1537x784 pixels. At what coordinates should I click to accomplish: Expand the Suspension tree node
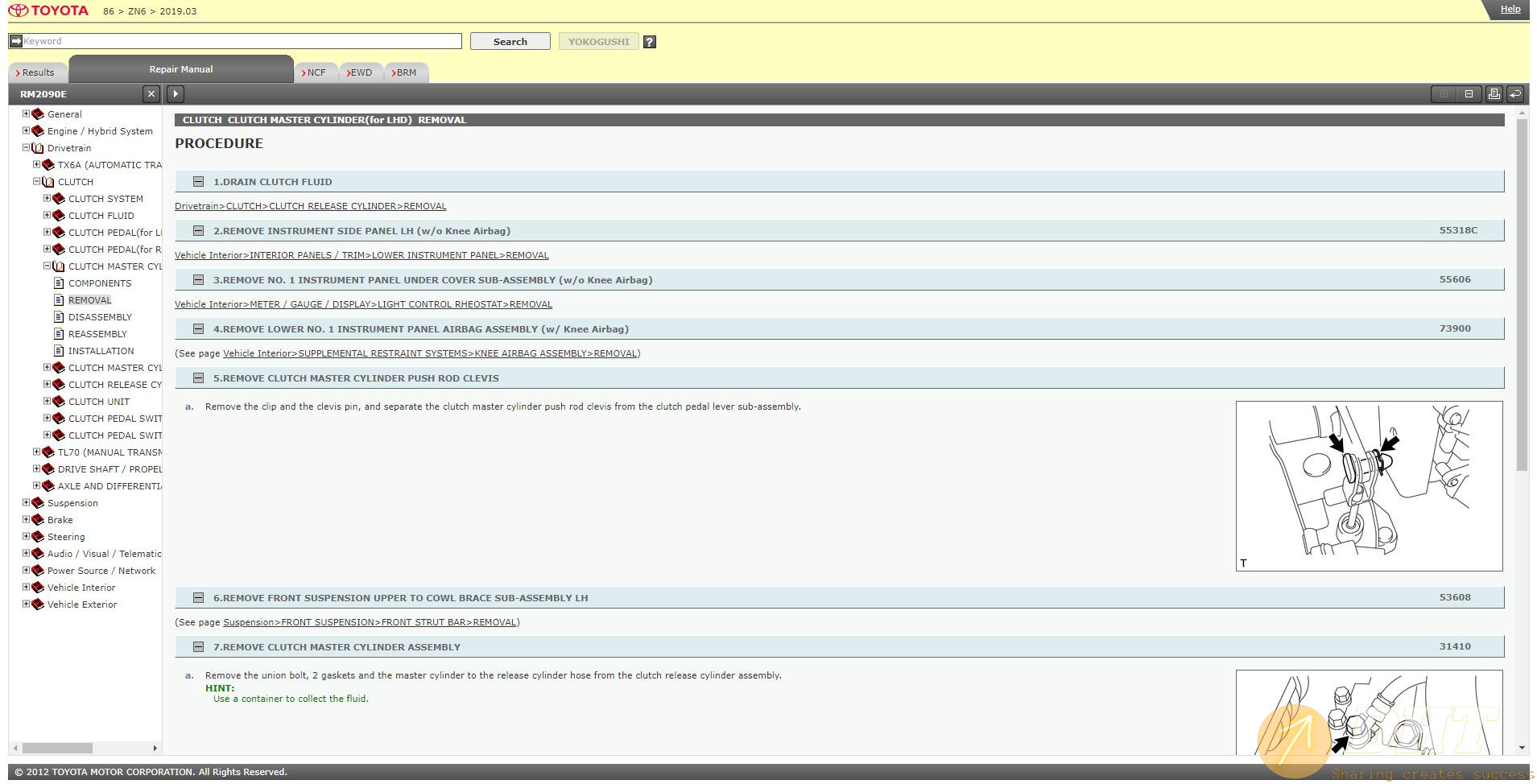26,502
